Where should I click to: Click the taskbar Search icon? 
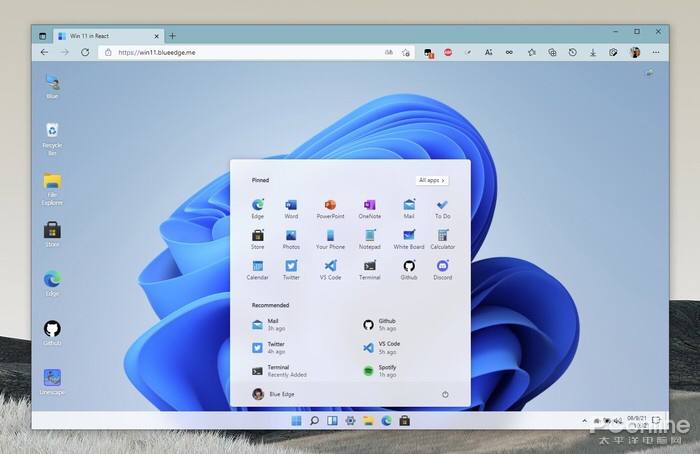point(314,420)
